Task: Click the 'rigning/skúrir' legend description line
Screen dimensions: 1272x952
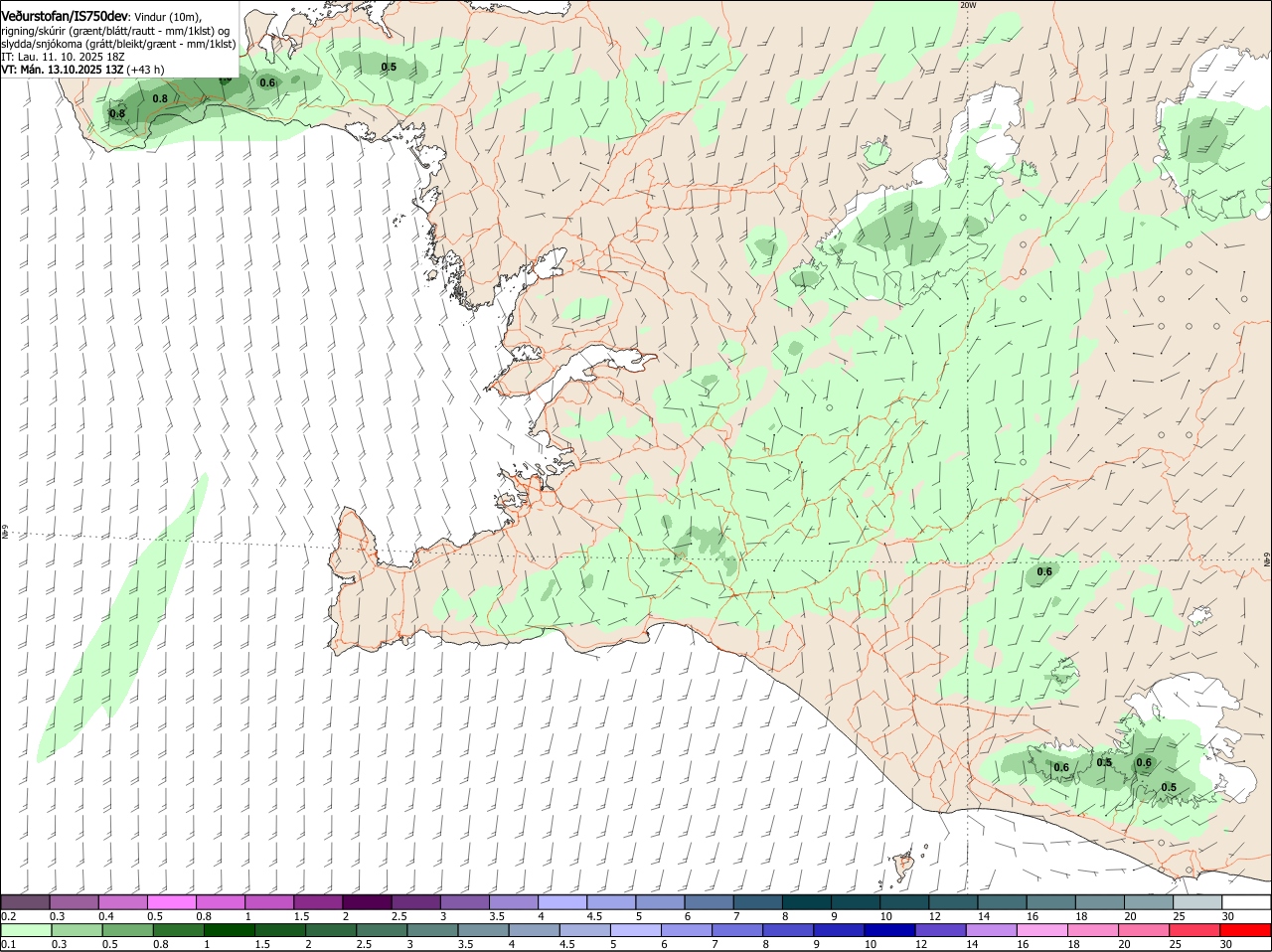Action: [x=115, y=31]
